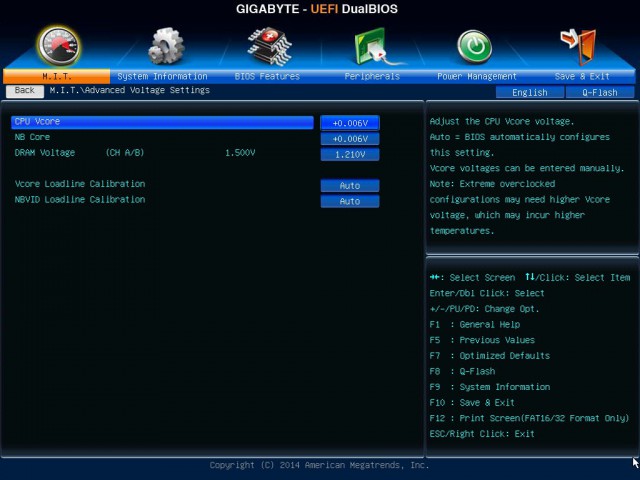Click the ESC/Right Click: Exit line
The image size is (640, 480).
pyautogui.click(x=482, y=434)
